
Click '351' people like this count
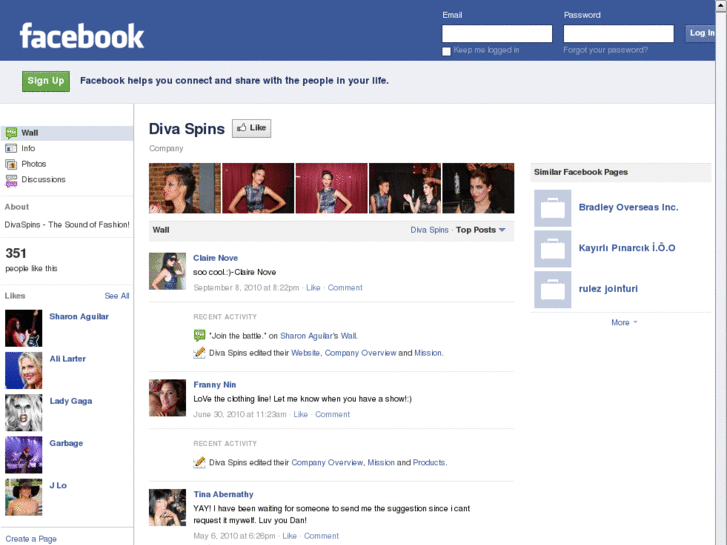pos(16,253)
